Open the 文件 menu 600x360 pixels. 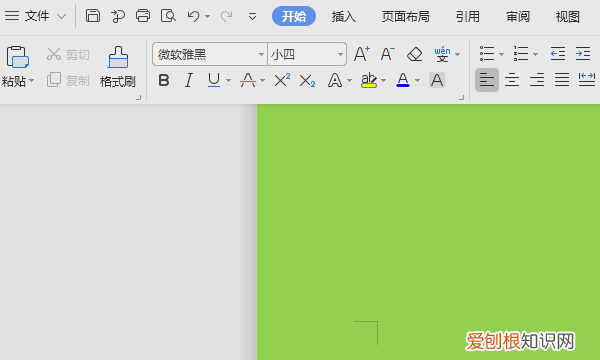pos(37,16)
